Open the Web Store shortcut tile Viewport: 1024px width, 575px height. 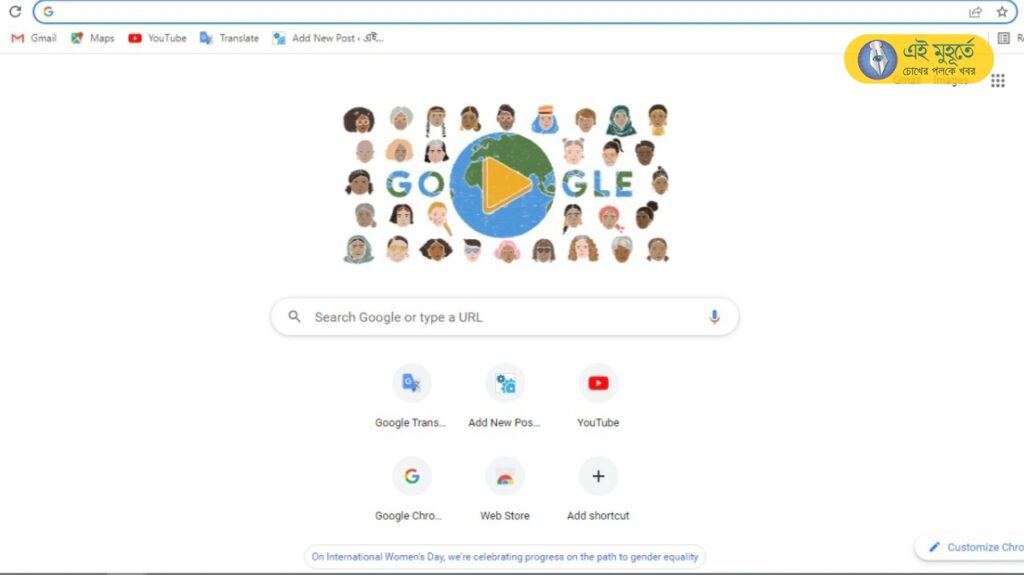click(x=505, y=489)
